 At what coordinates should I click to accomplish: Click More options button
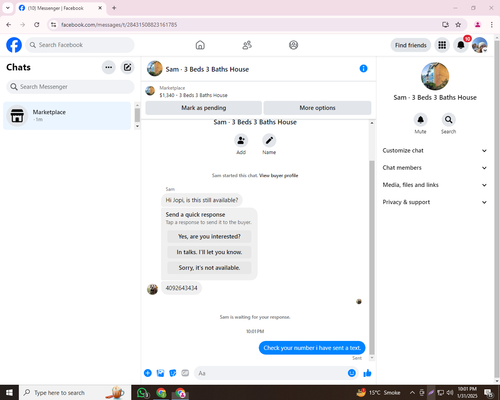(x=317, y=108)
